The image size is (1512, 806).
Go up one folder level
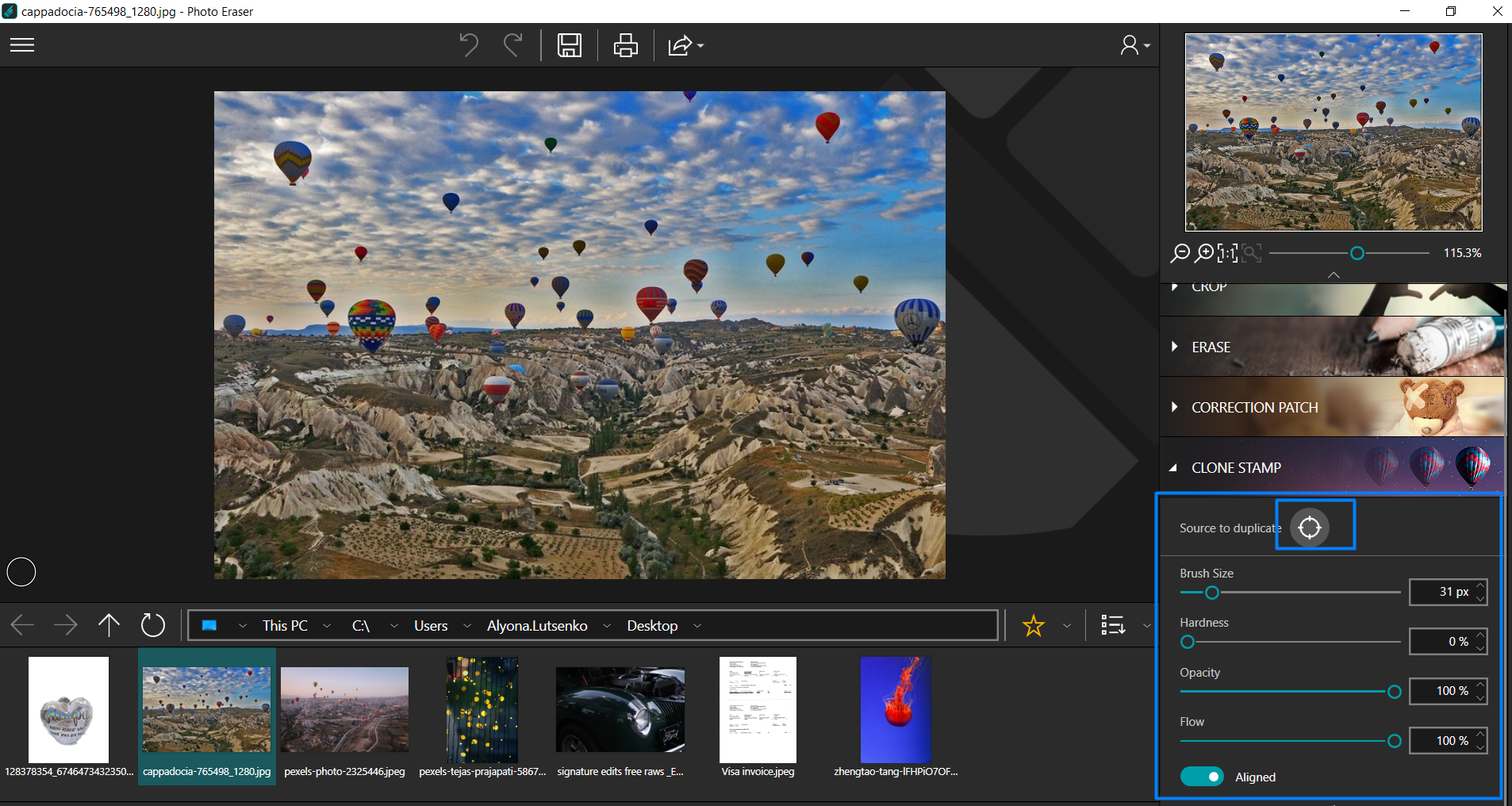(x=109, y=626)
